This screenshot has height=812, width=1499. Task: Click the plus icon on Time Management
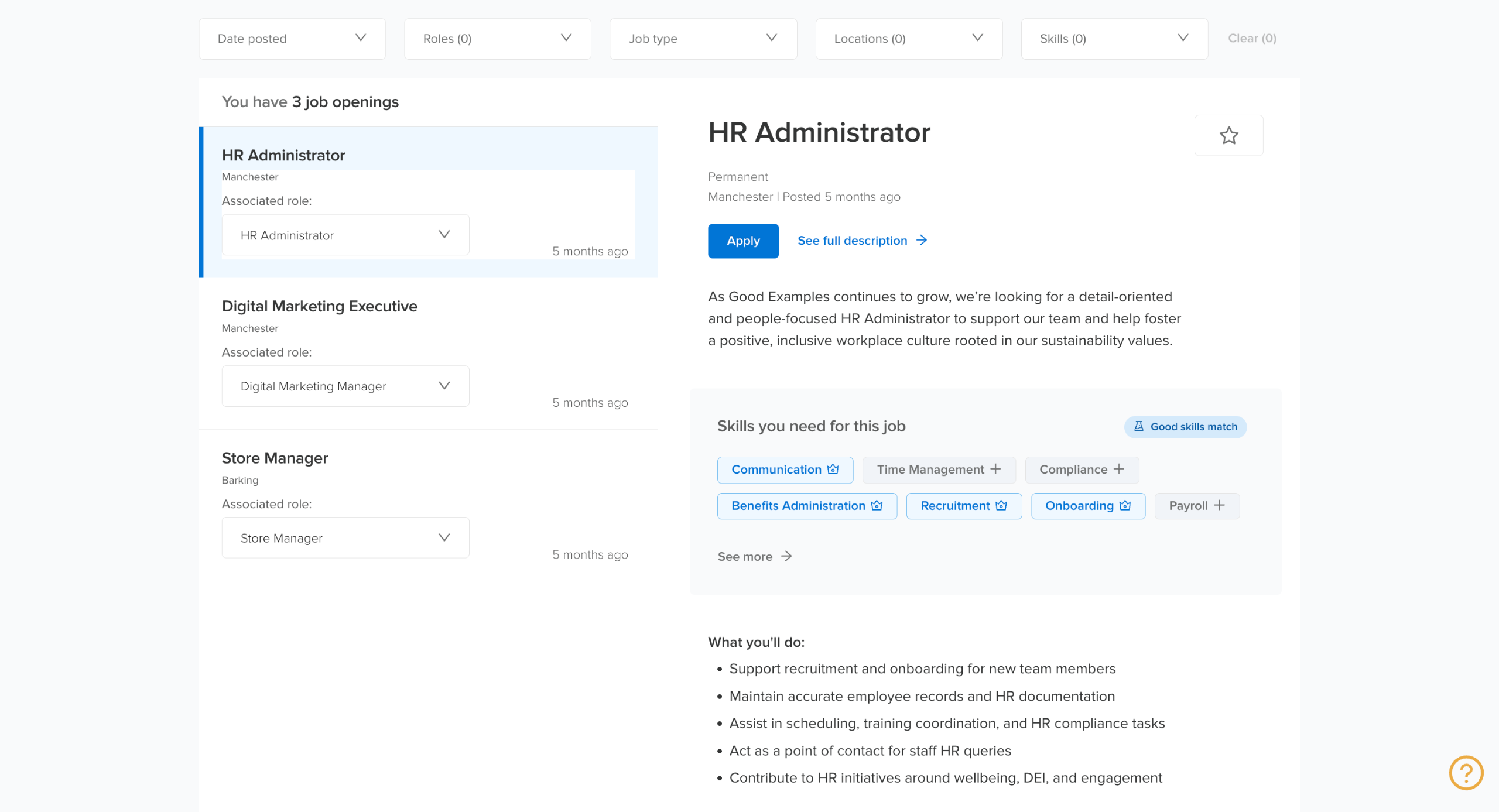(x=995, y=469)
